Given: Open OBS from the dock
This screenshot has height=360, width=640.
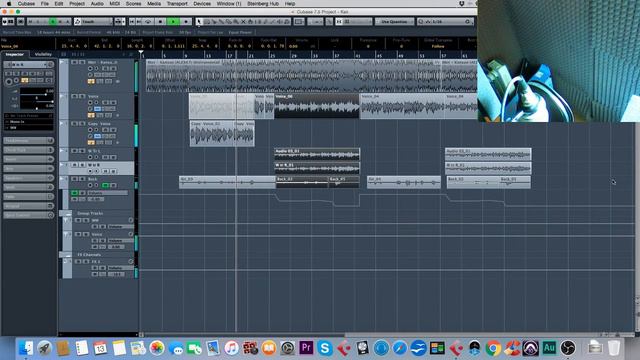Looking at the screenshot, I should click(568, 348).
